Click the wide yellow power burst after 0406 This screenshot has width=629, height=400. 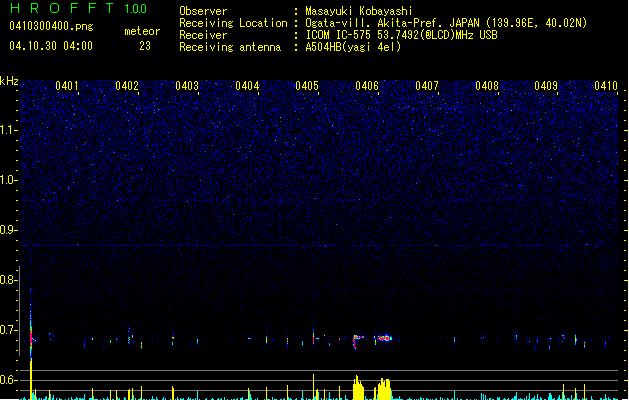[384, 389]
